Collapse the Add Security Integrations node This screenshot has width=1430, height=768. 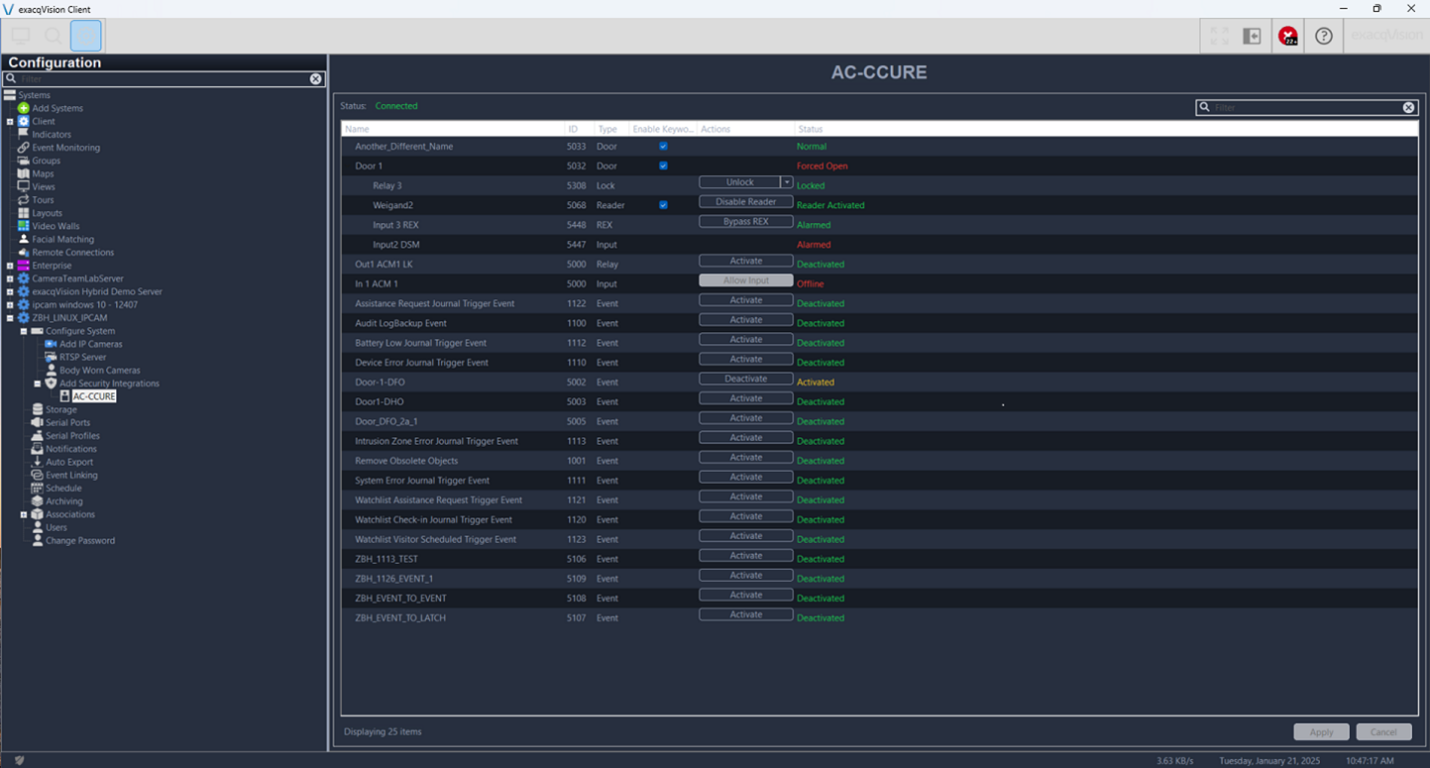tap(38, 383)
